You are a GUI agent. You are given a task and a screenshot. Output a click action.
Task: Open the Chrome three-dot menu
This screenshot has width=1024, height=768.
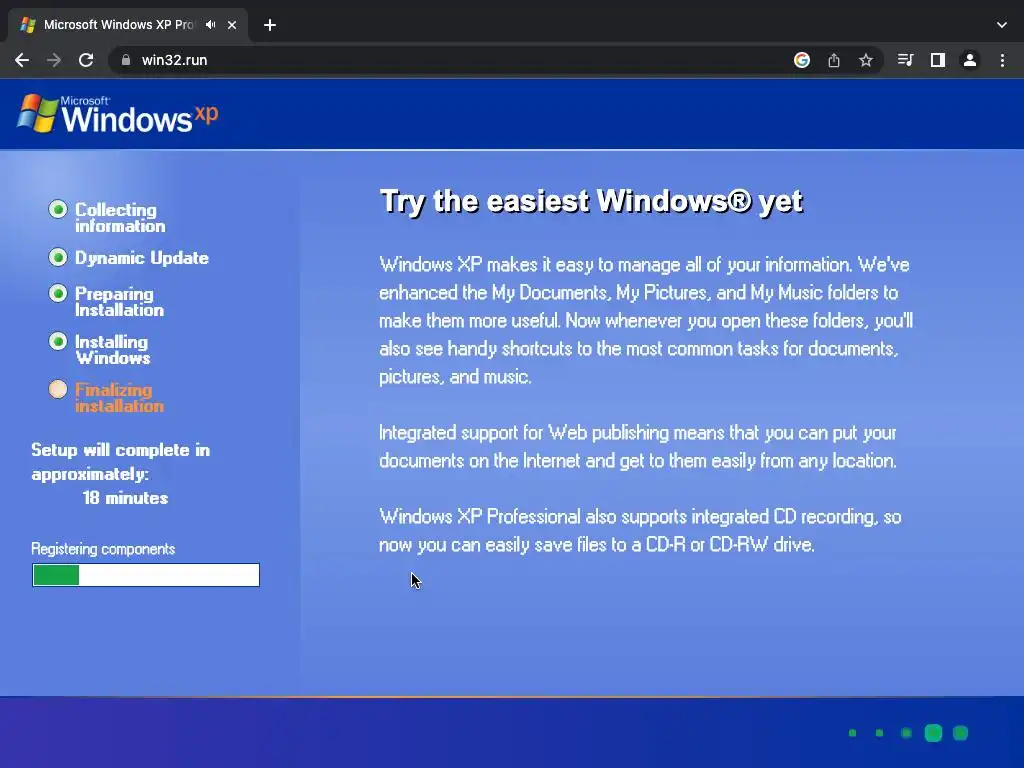(x=1002, y=60)
